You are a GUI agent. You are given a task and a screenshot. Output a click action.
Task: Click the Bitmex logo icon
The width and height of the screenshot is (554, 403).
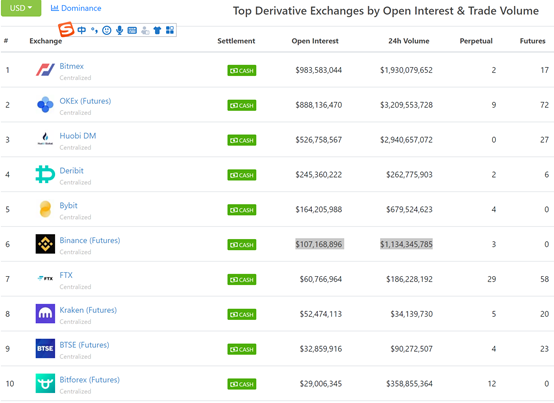click(x=45, y=70)
